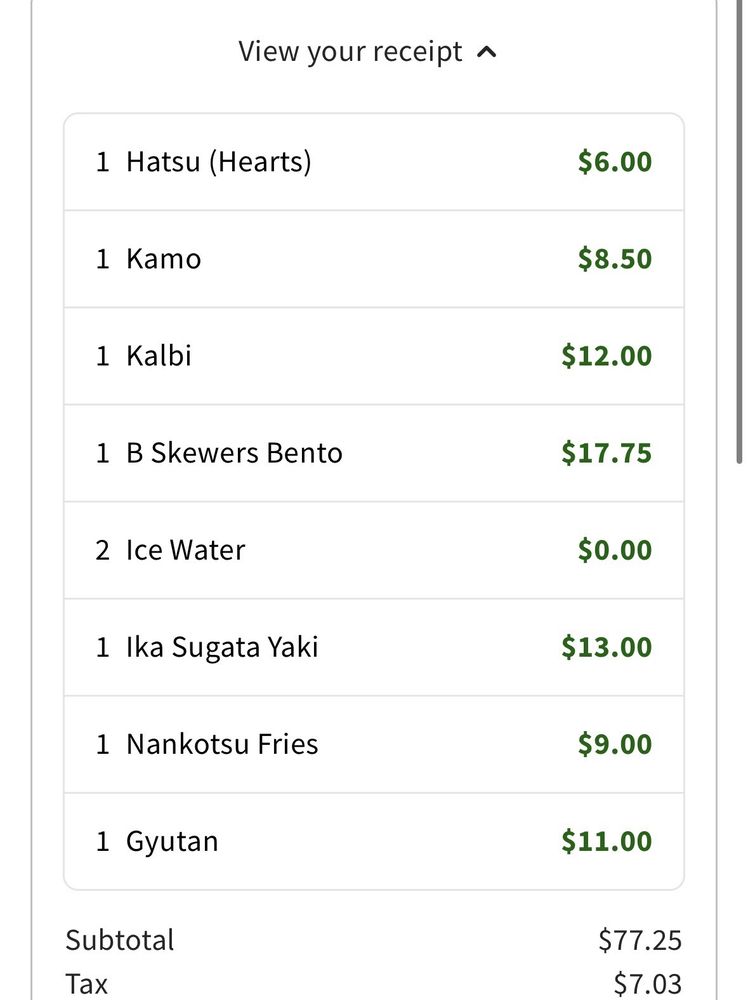The height and width of the screenshot is (1000, 748).
Task: Click the View your receipt label
Action: (350, 52)
